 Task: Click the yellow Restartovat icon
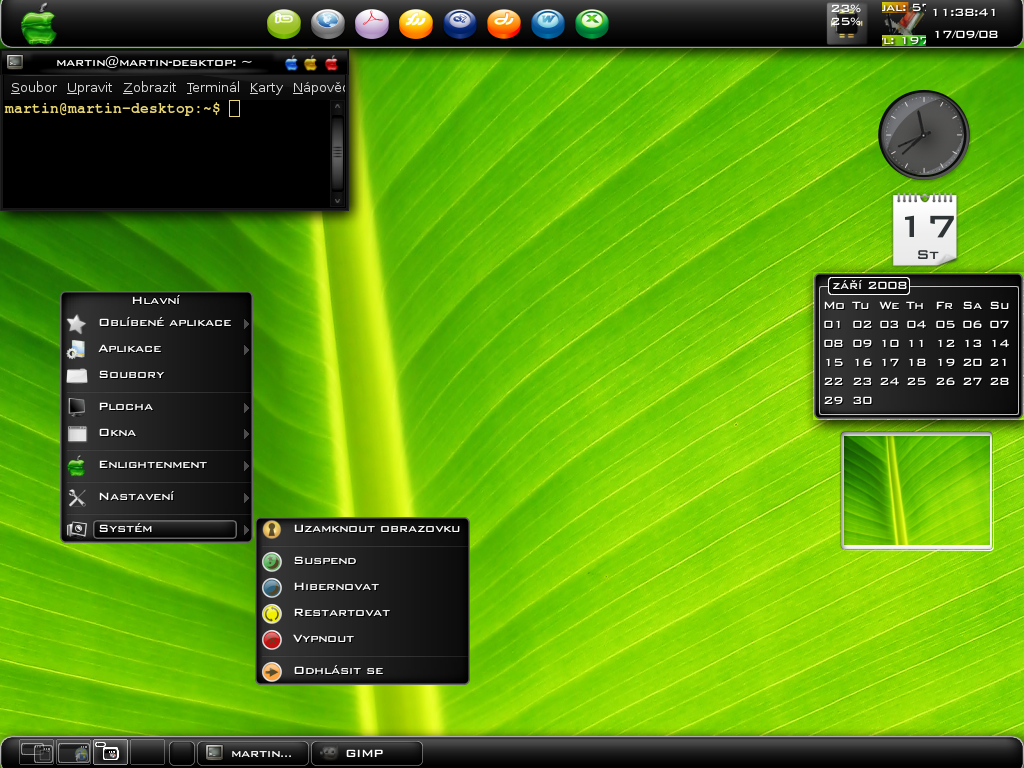pos(272,613)
